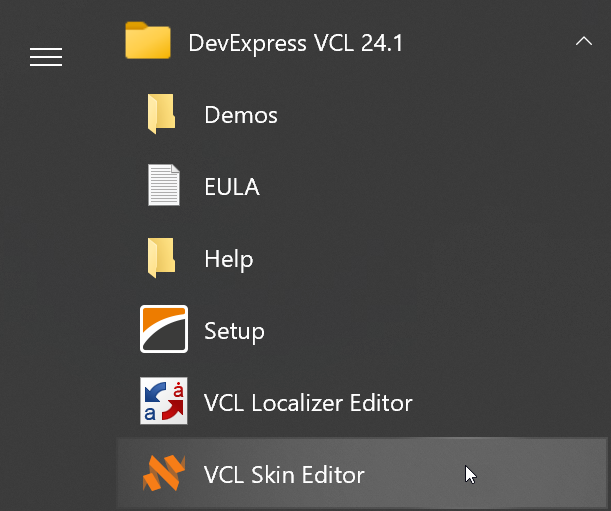This screenshot has width=611, height=511.
Task: Launch Setup via its text label
Action: pyautogui.click(x=234, y=331)
